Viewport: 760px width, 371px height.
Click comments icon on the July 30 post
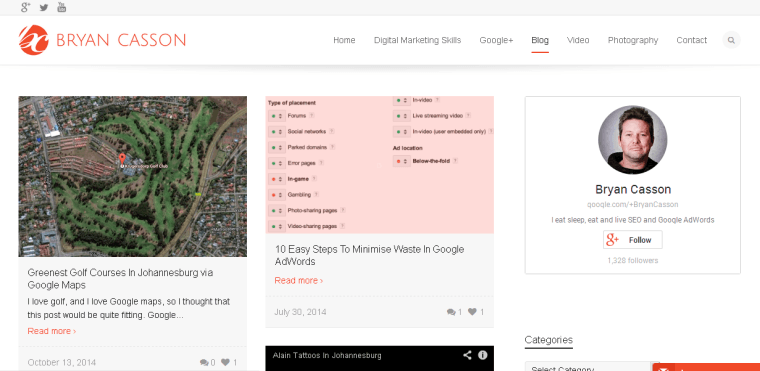pyautogui.click(x=451, y=312)
